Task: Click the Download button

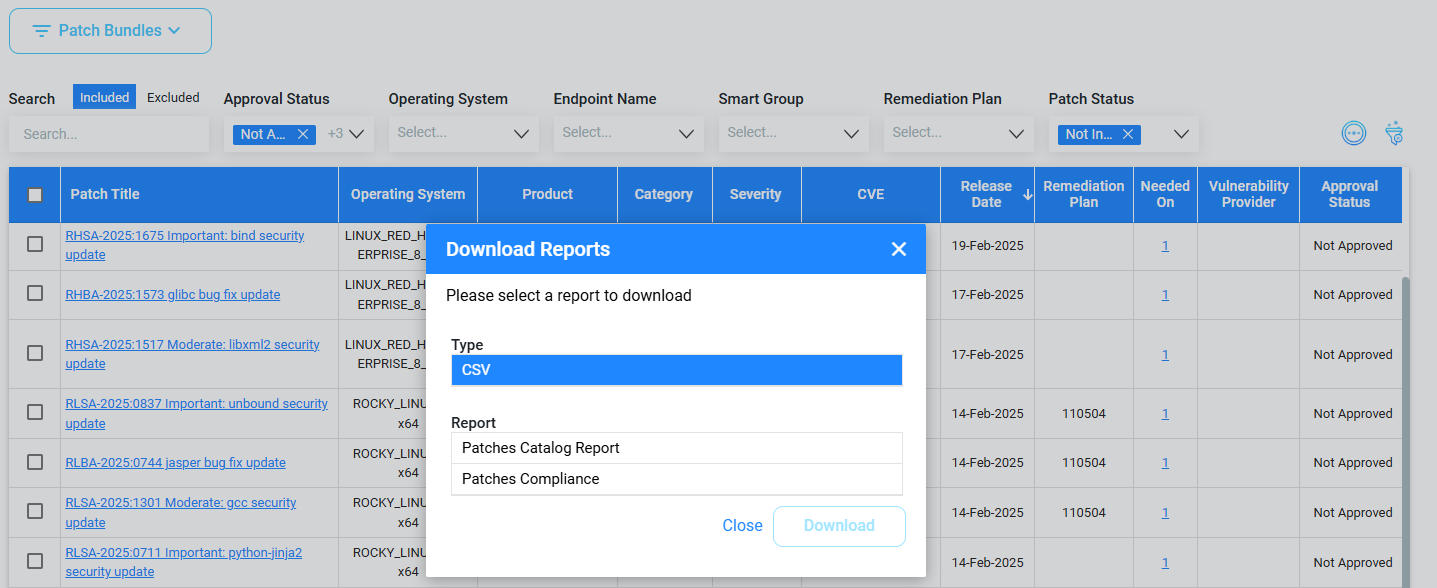Action: [x=839, y=526]
